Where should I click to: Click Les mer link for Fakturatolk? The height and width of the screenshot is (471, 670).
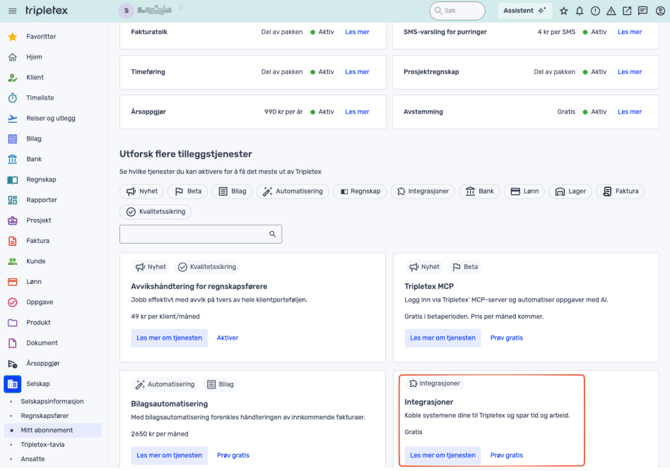[357, 32]
